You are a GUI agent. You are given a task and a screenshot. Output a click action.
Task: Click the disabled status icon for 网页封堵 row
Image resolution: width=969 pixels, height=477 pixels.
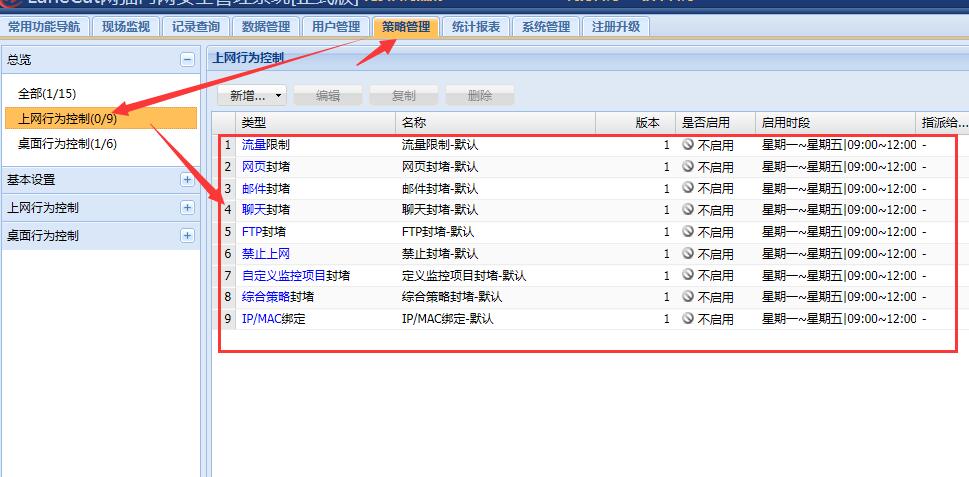[x=687, y=167]
